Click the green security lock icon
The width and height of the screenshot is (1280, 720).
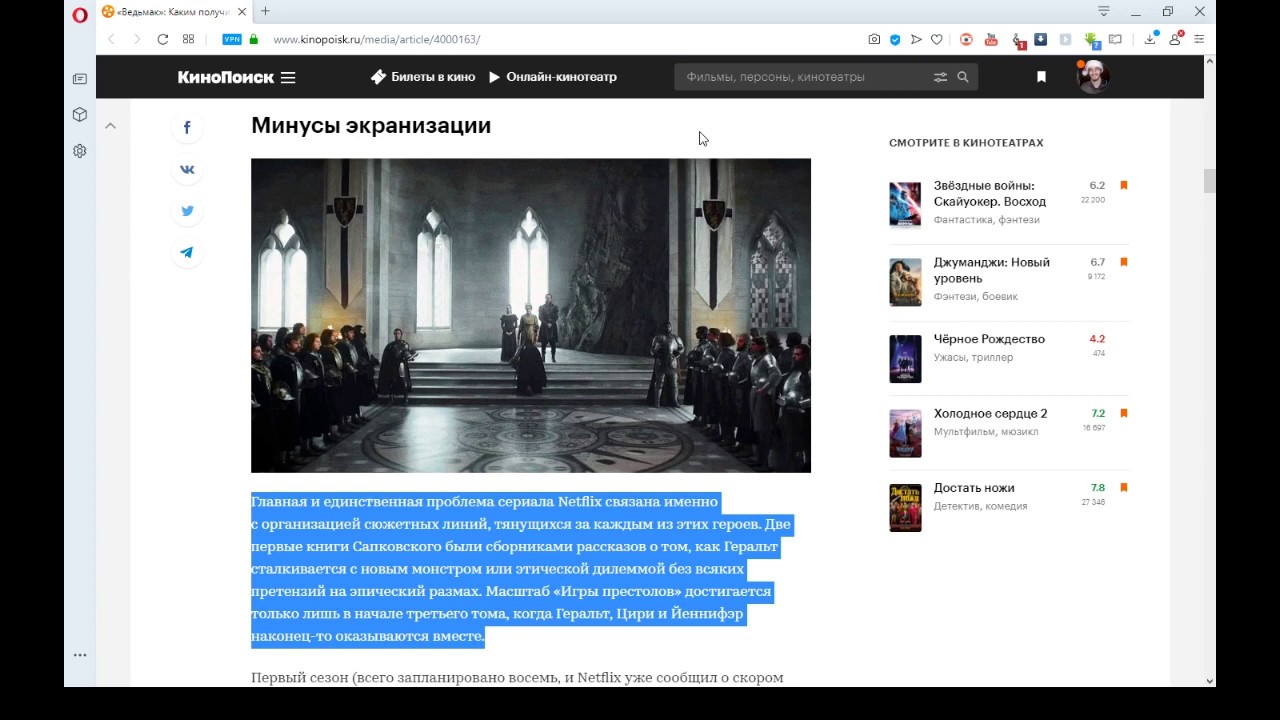click(x=254, y=39)
